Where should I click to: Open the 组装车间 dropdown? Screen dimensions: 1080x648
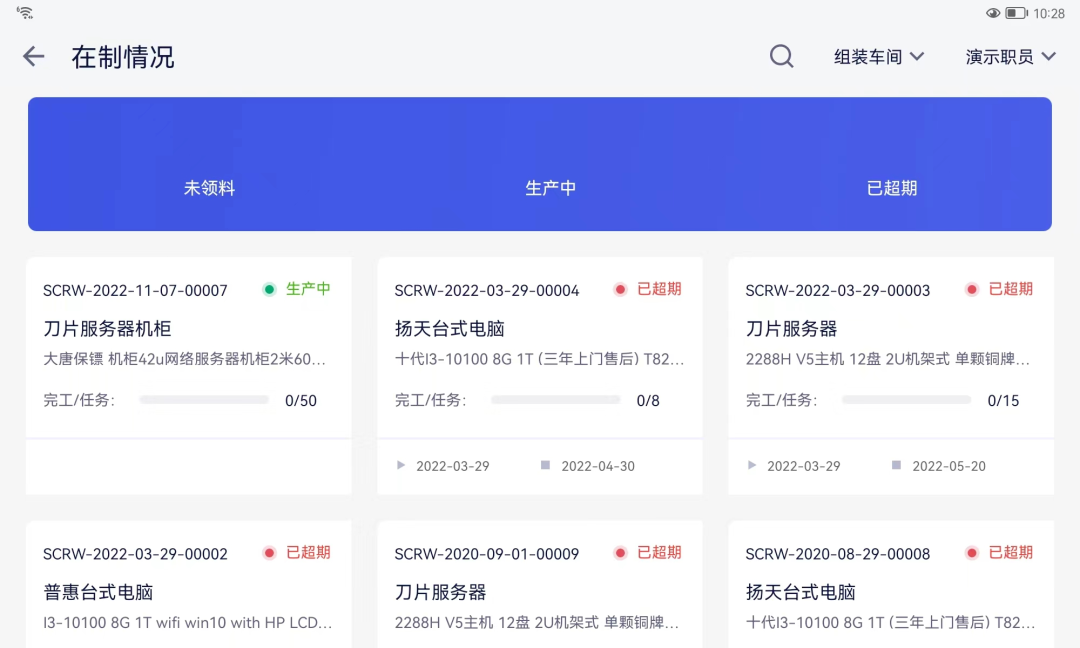point(877,56)
